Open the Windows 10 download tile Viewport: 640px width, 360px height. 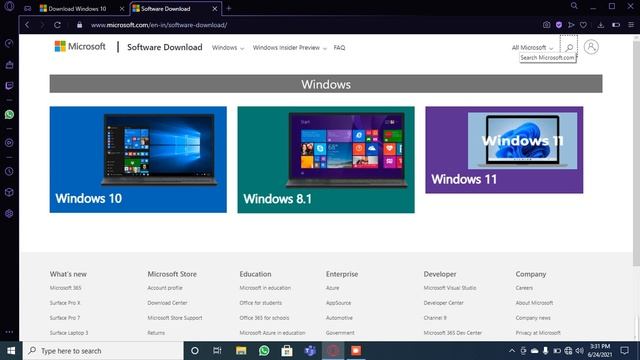(x=138, y=160)
